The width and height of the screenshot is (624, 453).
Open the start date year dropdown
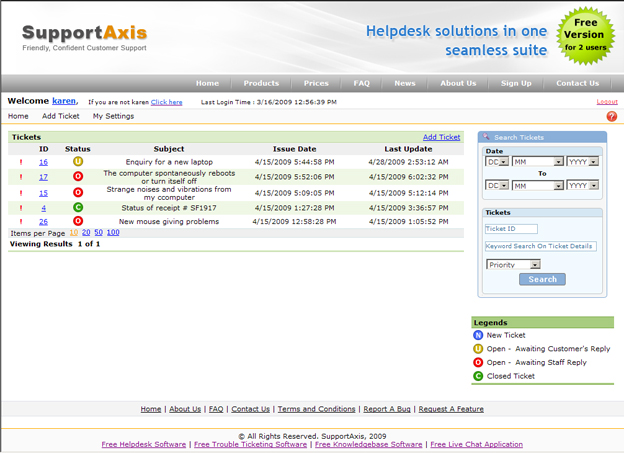(x=583, y=162)
